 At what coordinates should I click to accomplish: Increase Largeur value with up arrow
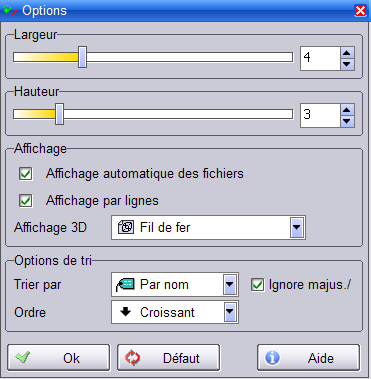coord(347,53)
